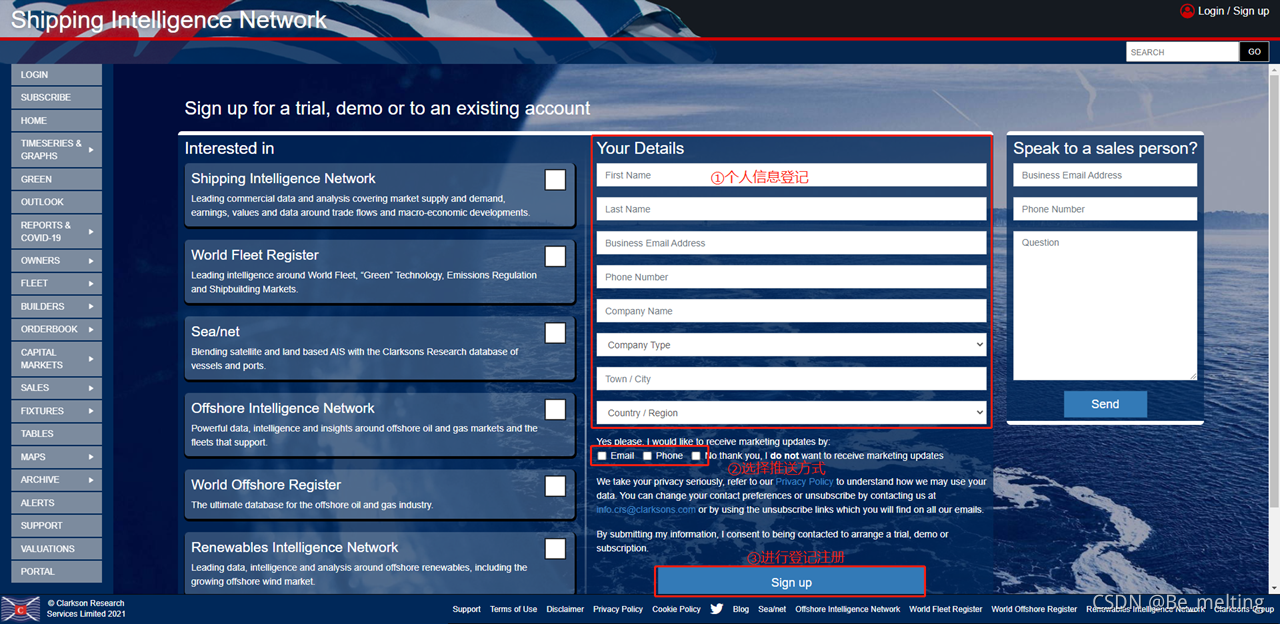Expand Timeseries & Graphs sidebar submenu
1280x624 pixels.
[x=91, y=150]
